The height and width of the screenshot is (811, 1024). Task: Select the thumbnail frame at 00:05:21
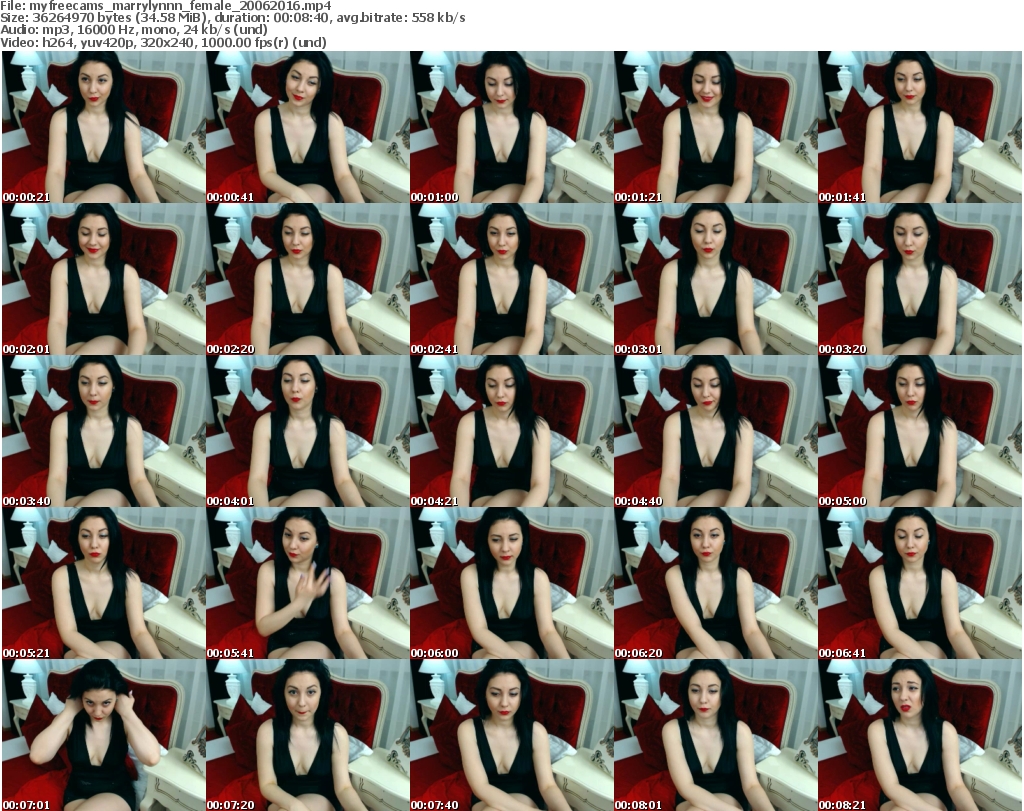click(104, 583)
